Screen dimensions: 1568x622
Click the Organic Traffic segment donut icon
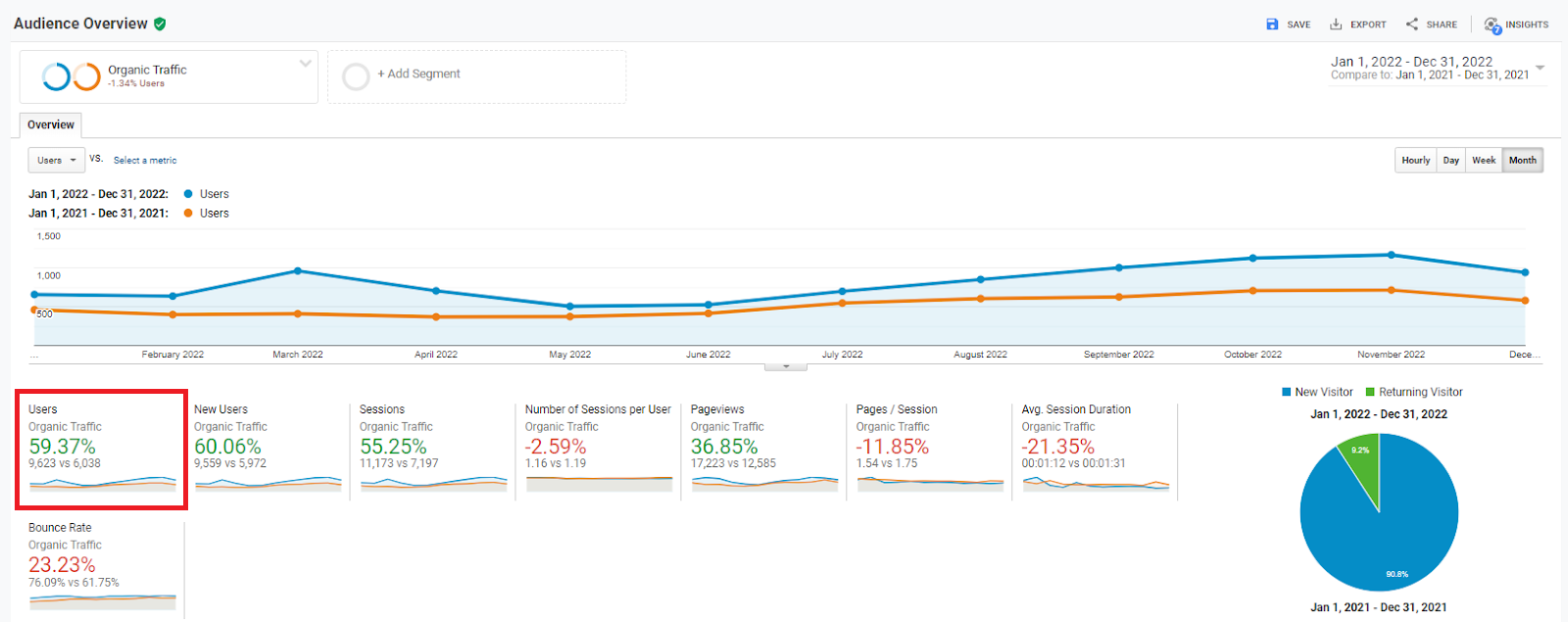point(72,76)
